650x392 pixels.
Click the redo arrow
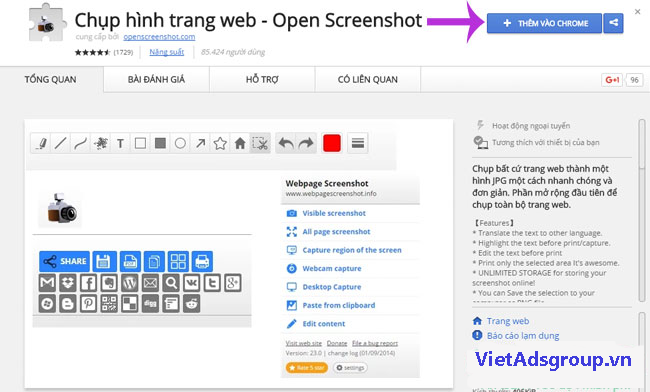[x=306, y=143]
